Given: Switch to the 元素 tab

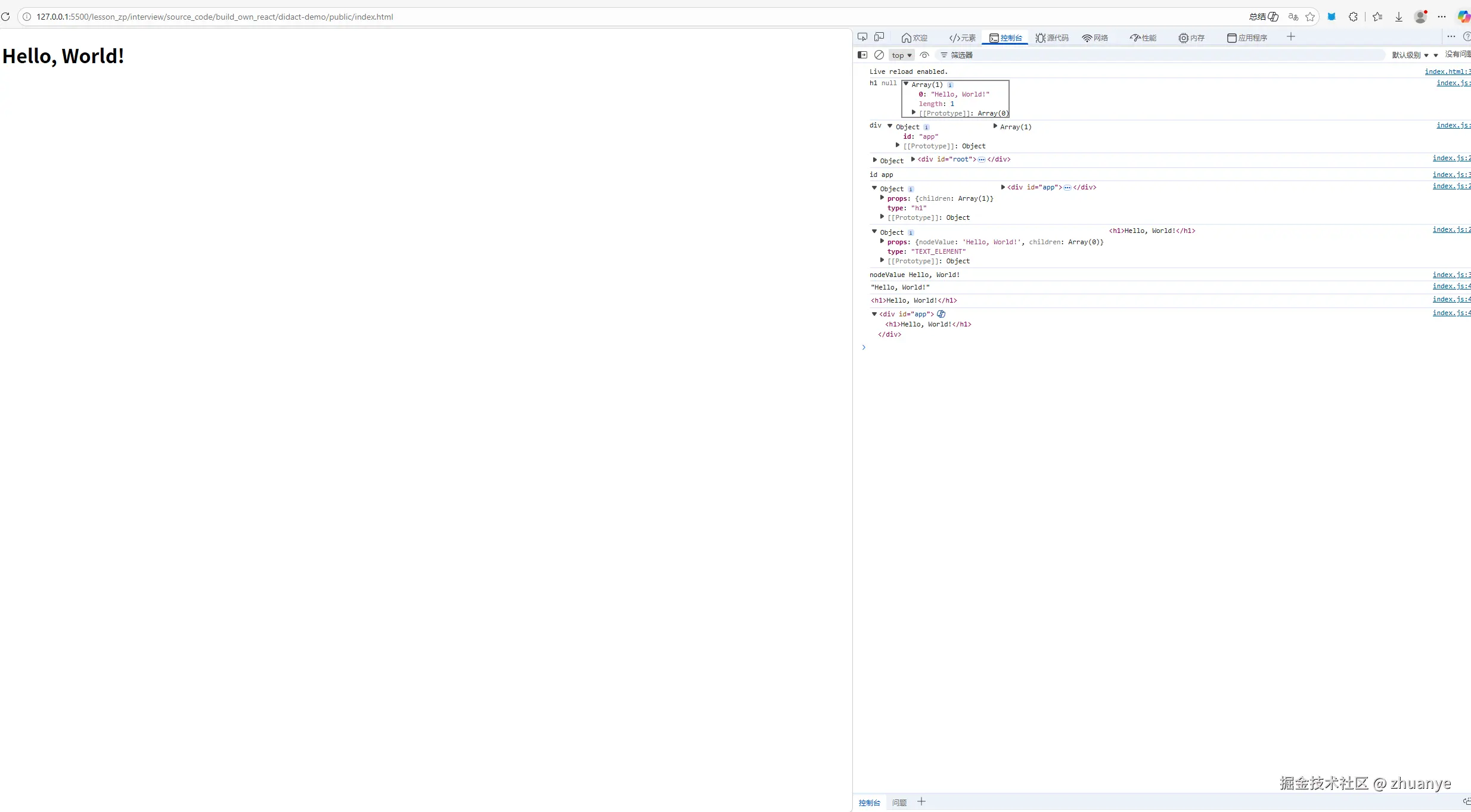Looking at the screenshot, I should [962, 38].
